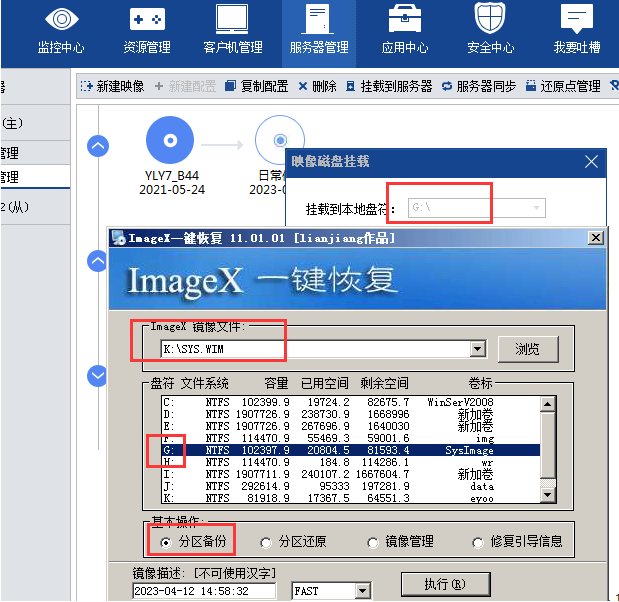Image resolution: width=619 pixels, height=602 pixels.
Task: Select the J: data partition row
Action: tap(351, 486)
